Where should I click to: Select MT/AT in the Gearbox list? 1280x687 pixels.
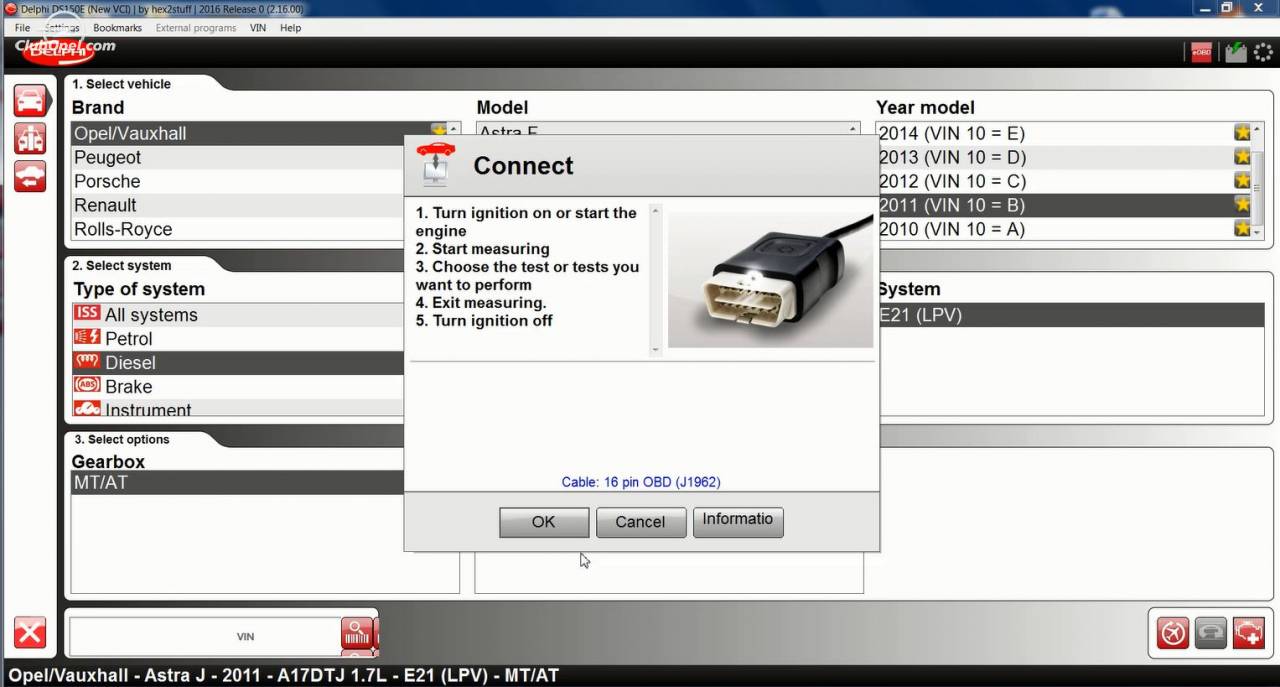pyautogui.click(x=238, y=483)
